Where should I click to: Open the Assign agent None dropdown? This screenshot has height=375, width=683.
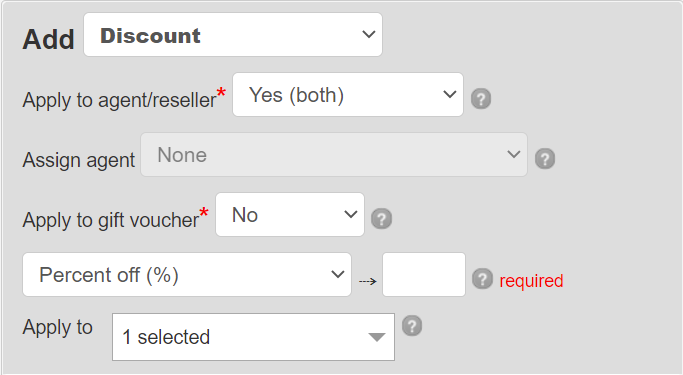point(334,155)
